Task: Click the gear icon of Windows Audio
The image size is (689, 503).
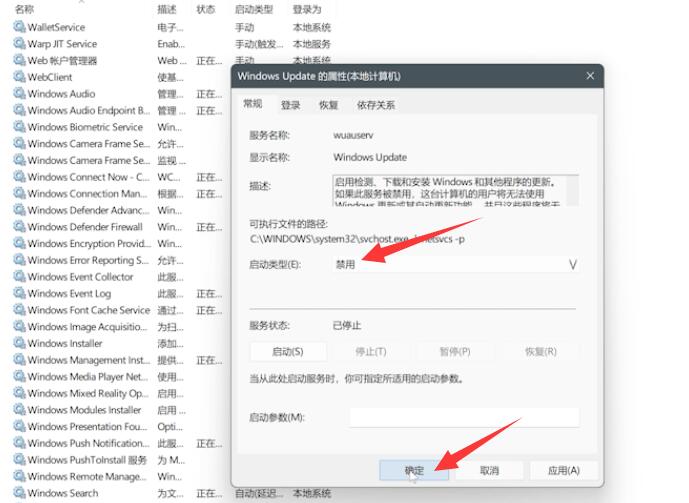Action: (x=19, y=94)
